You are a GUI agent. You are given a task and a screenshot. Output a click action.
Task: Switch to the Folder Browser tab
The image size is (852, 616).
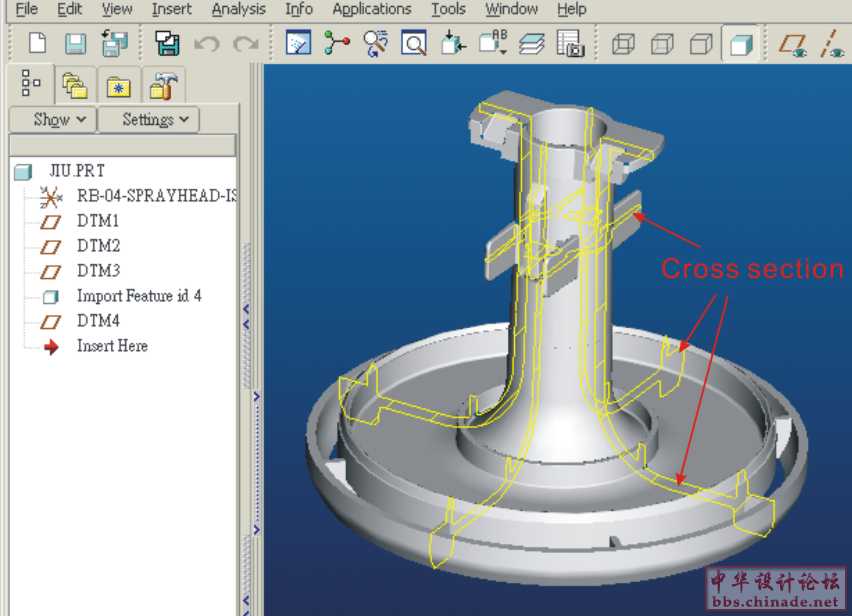75,85
